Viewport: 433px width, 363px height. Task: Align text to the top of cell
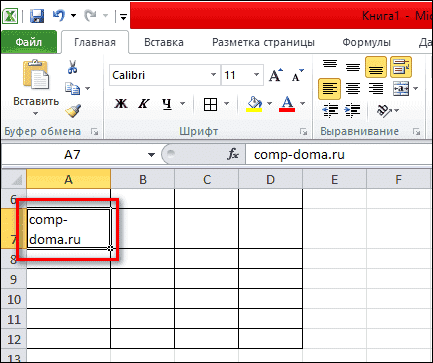(330, 65)
